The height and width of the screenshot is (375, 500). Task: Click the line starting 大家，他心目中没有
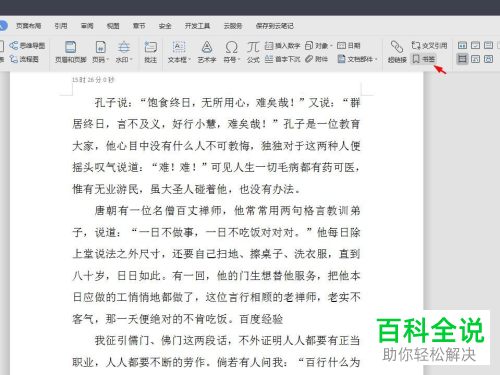pos(216,146)
